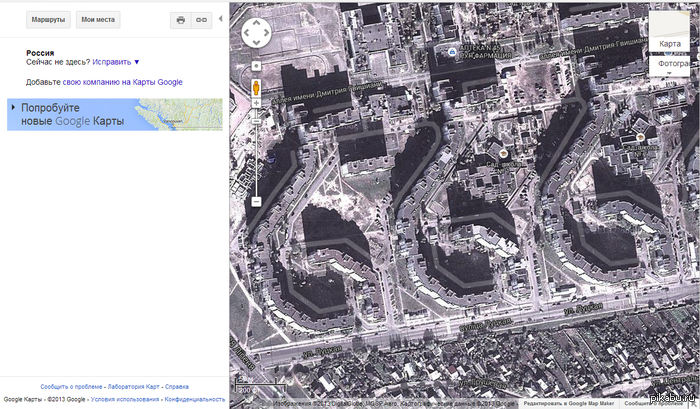Open the Исправить location dropdown
This screenshot has height=409, width=700.
pyautogui.click(x=116, y=62)
